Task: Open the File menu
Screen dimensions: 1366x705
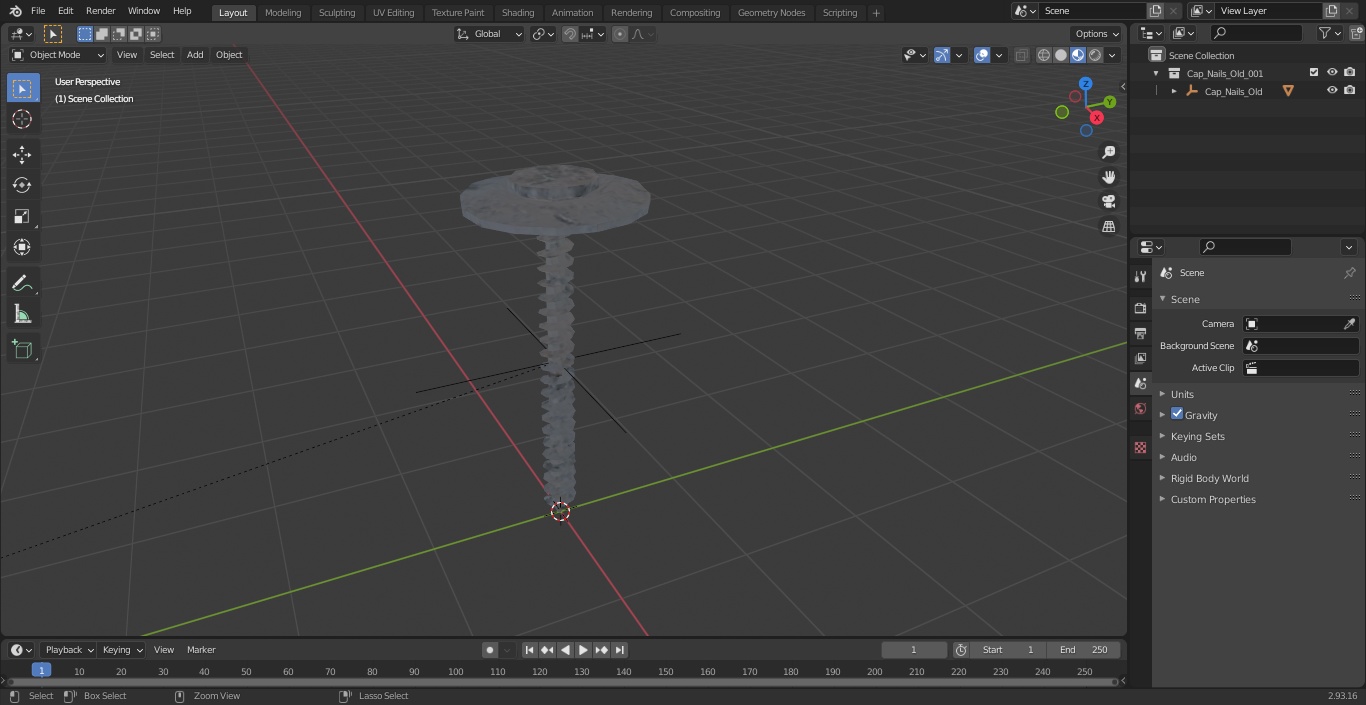Action: coord(38,11)
